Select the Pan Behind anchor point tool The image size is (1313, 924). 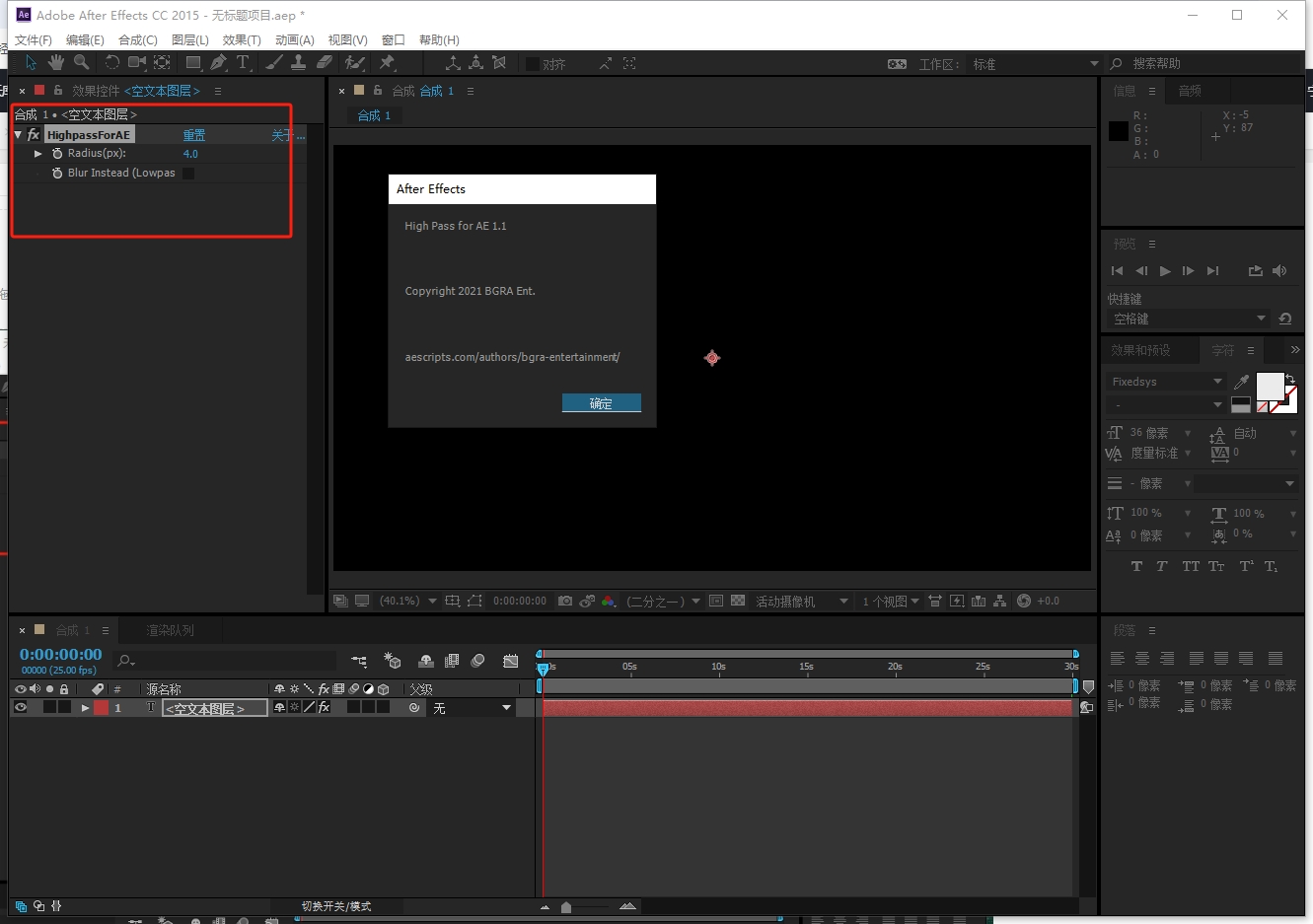[163, 63]
